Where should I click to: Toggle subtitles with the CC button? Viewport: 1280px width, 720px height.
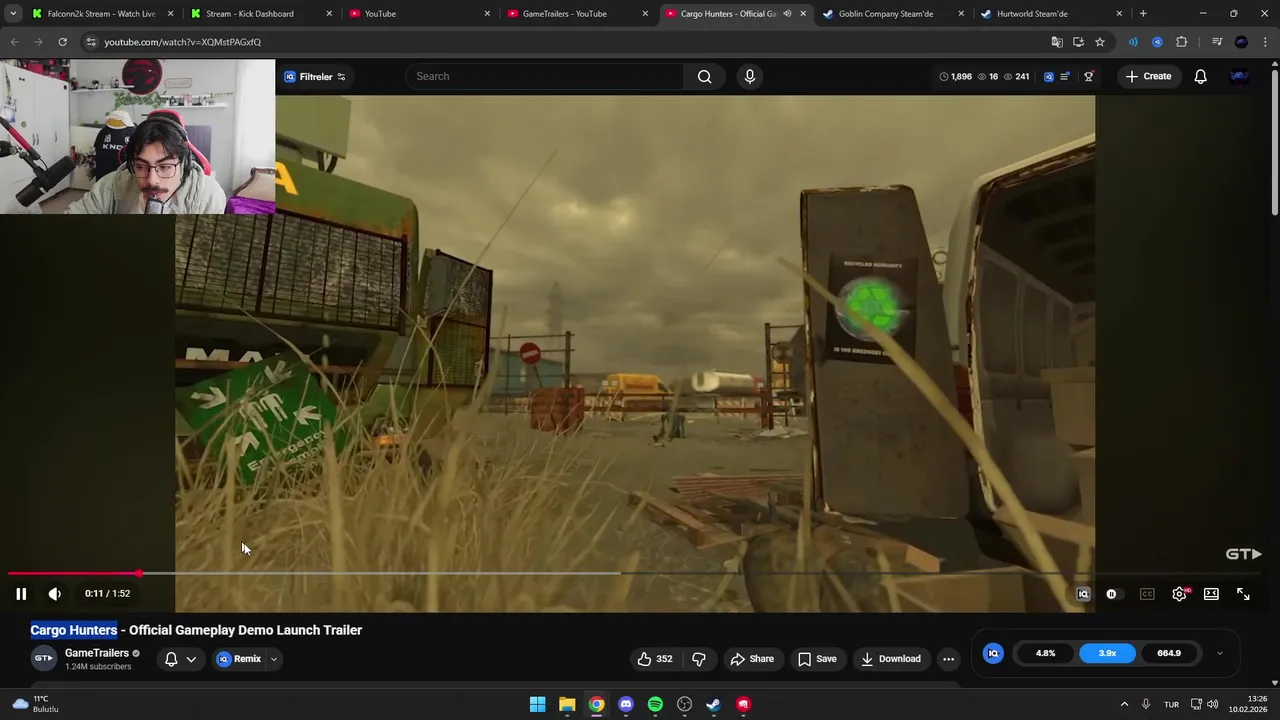(1147, 594)
